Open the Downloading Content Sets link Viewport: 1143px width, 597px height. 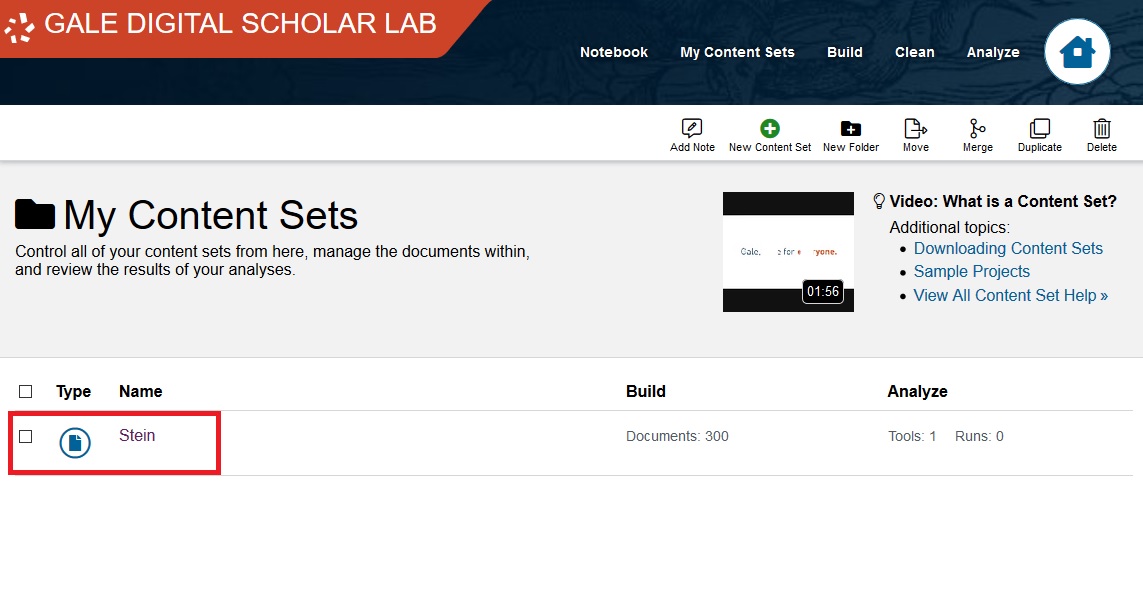[x=1008, y=248]
